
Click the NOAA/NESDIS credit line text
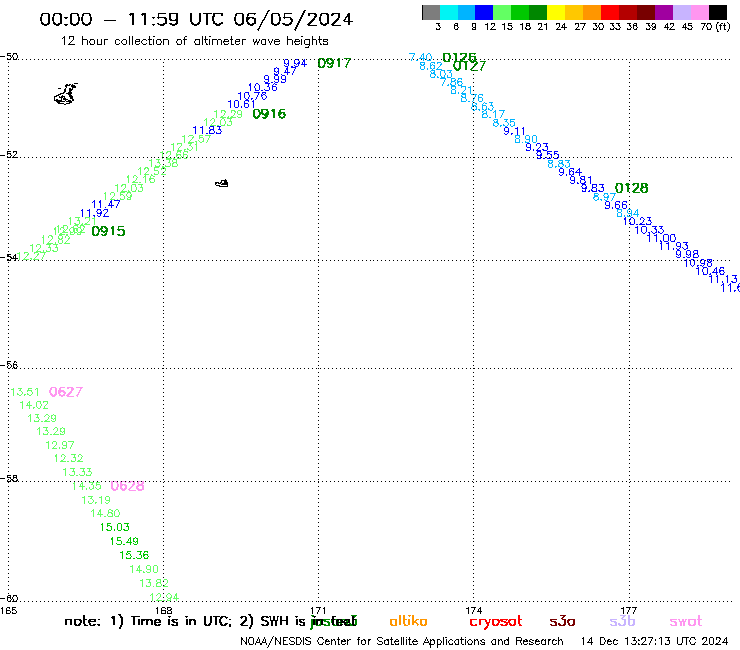click(402, 642)
